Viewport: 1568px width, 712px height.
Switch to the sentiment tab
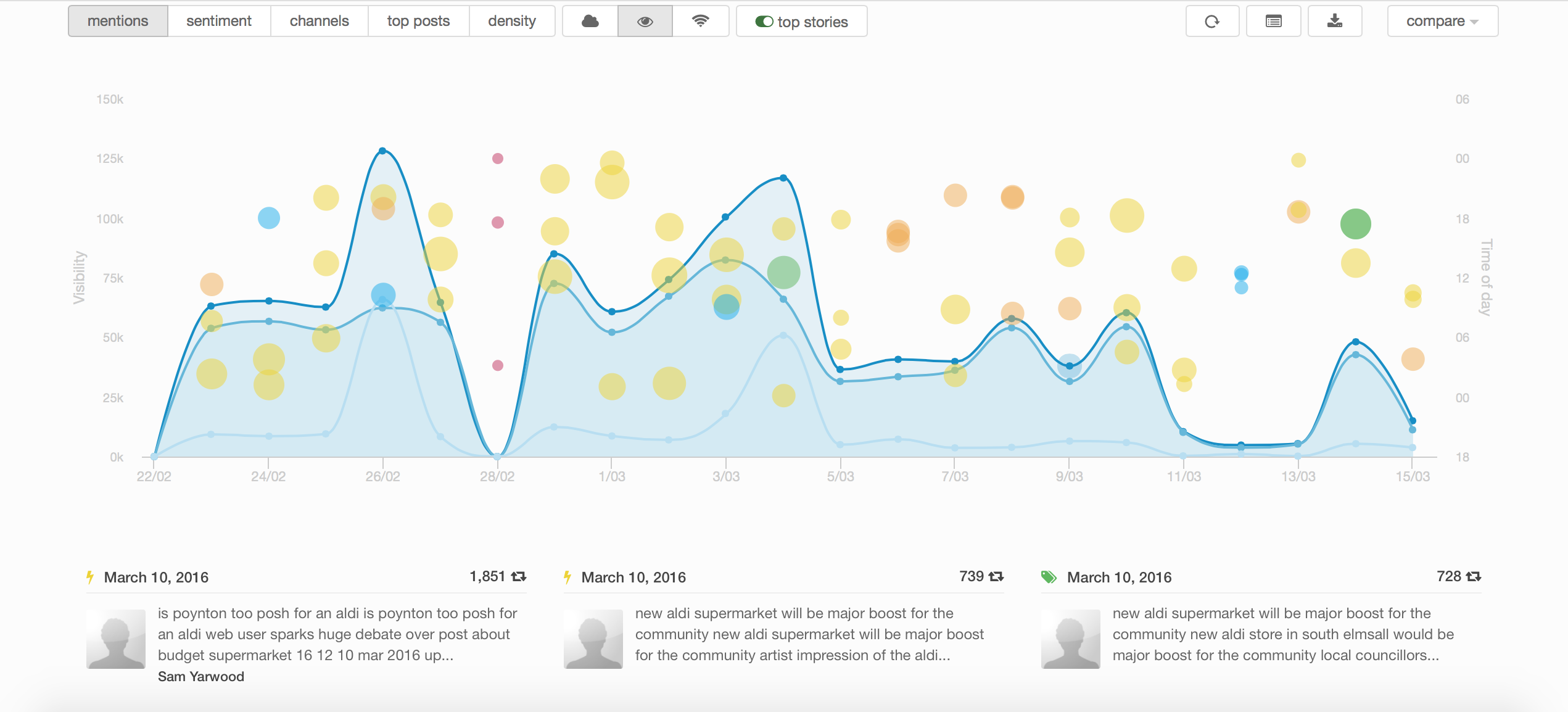(218, 22)
